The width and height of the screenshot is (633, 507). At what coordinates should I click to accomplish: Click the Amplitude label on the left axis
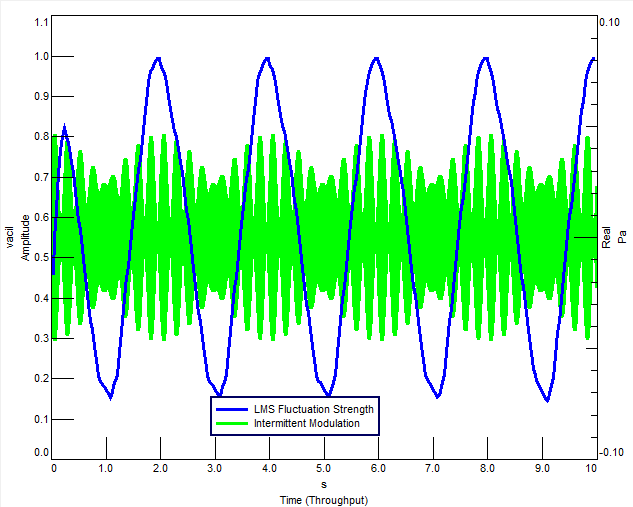[x=25, y=237]
